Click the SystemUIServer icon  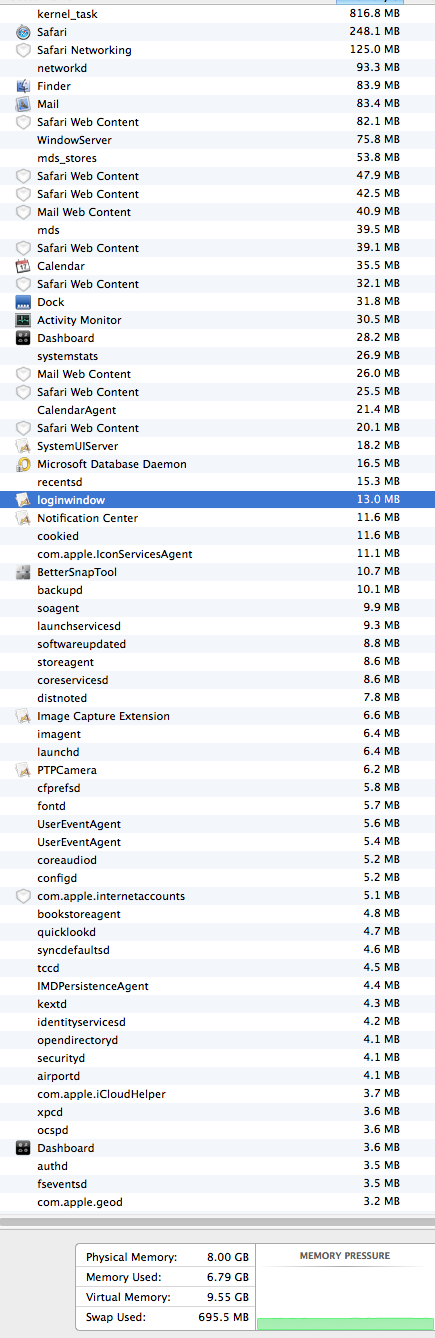pos(24,446)
